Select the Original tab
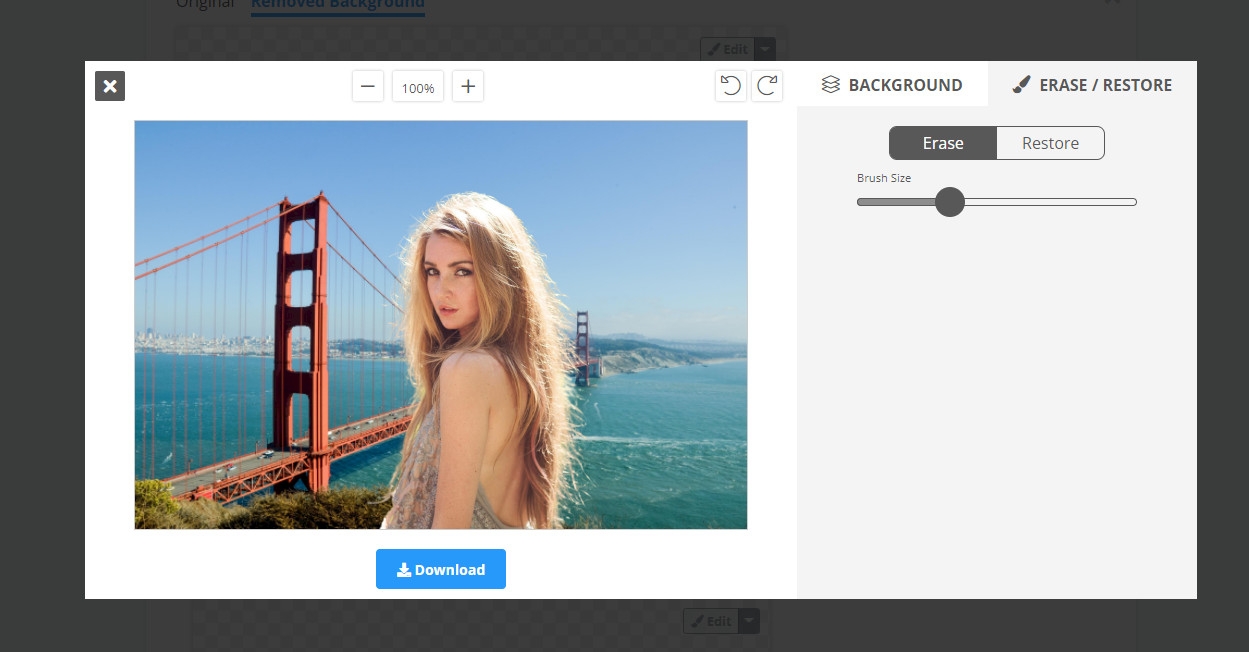This screenshot has width=1249, height=652. (x=204, y=3)
